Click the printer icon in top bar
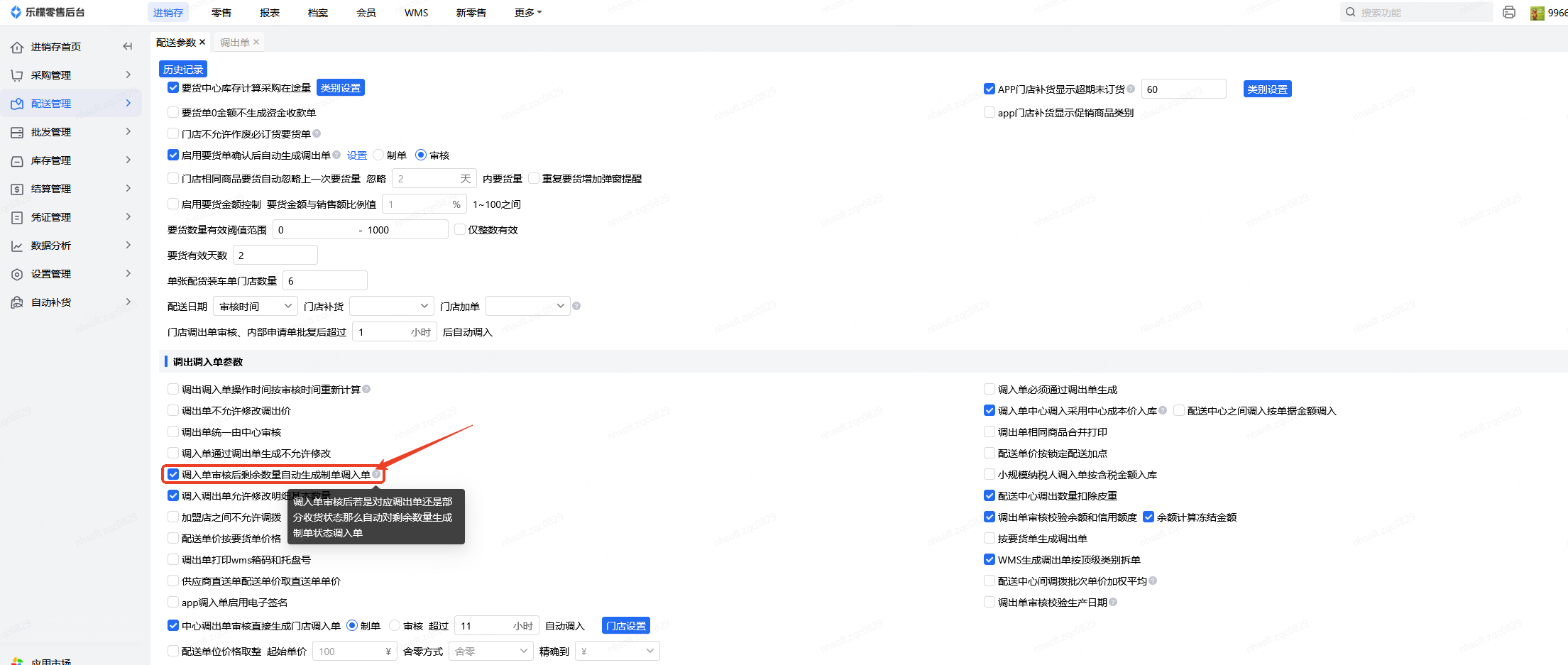 pyautogui.click(x=1509, y=12)
